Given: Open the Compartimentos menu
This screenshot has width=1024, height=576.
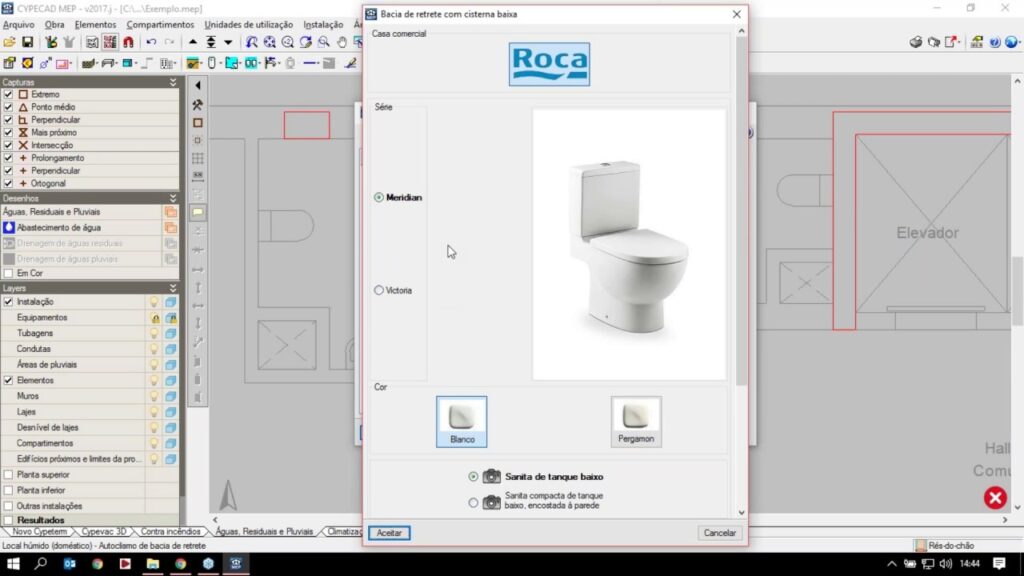Looking at the screenshot, I should (160, 24).
